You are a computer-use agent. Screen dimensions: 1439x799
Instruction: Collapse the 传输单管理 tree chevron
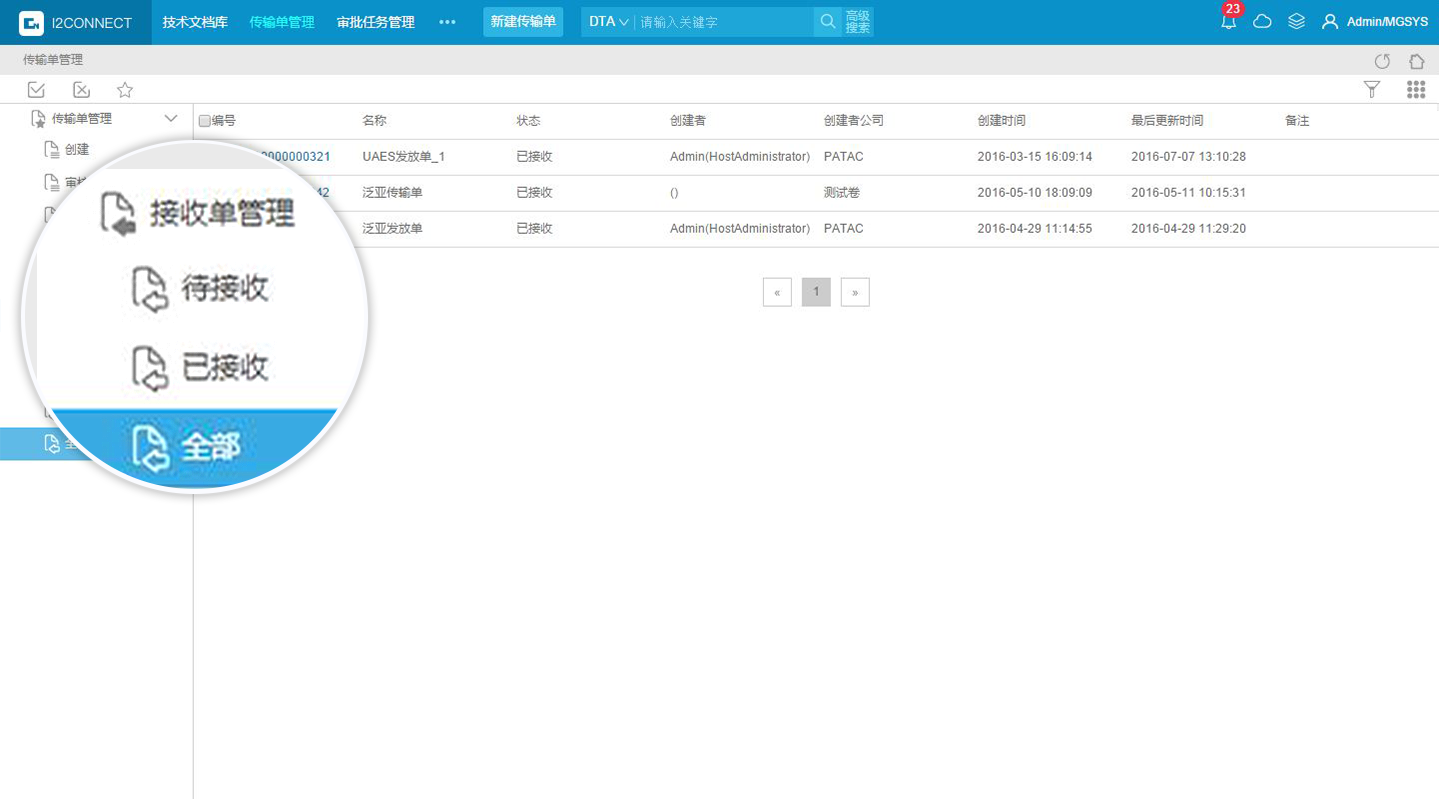tap(171, 118)
